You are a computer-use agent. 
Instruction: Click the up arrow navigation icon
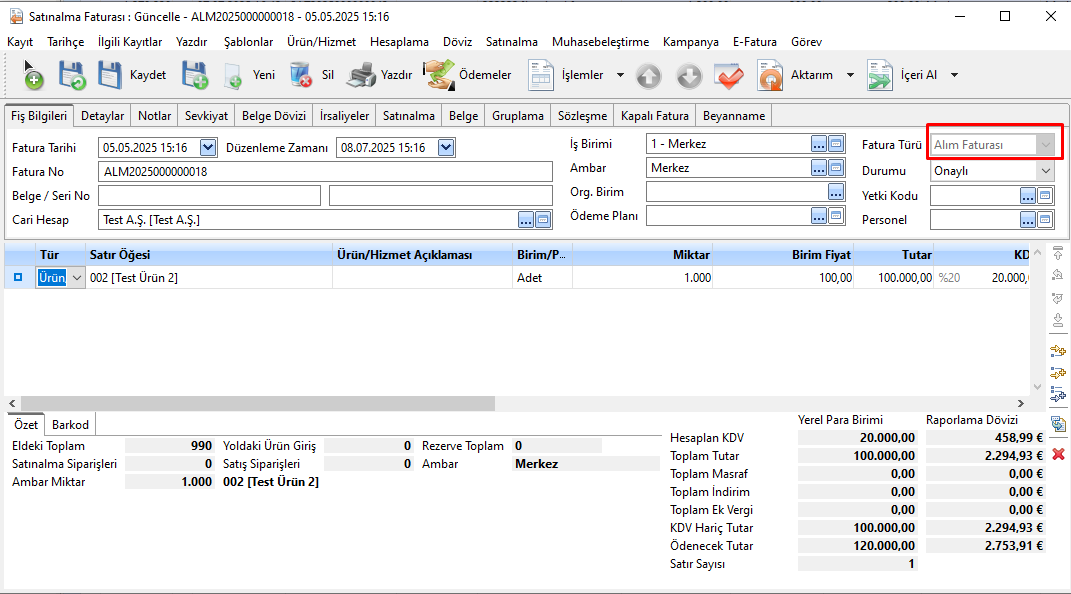[x=649, y=76]
